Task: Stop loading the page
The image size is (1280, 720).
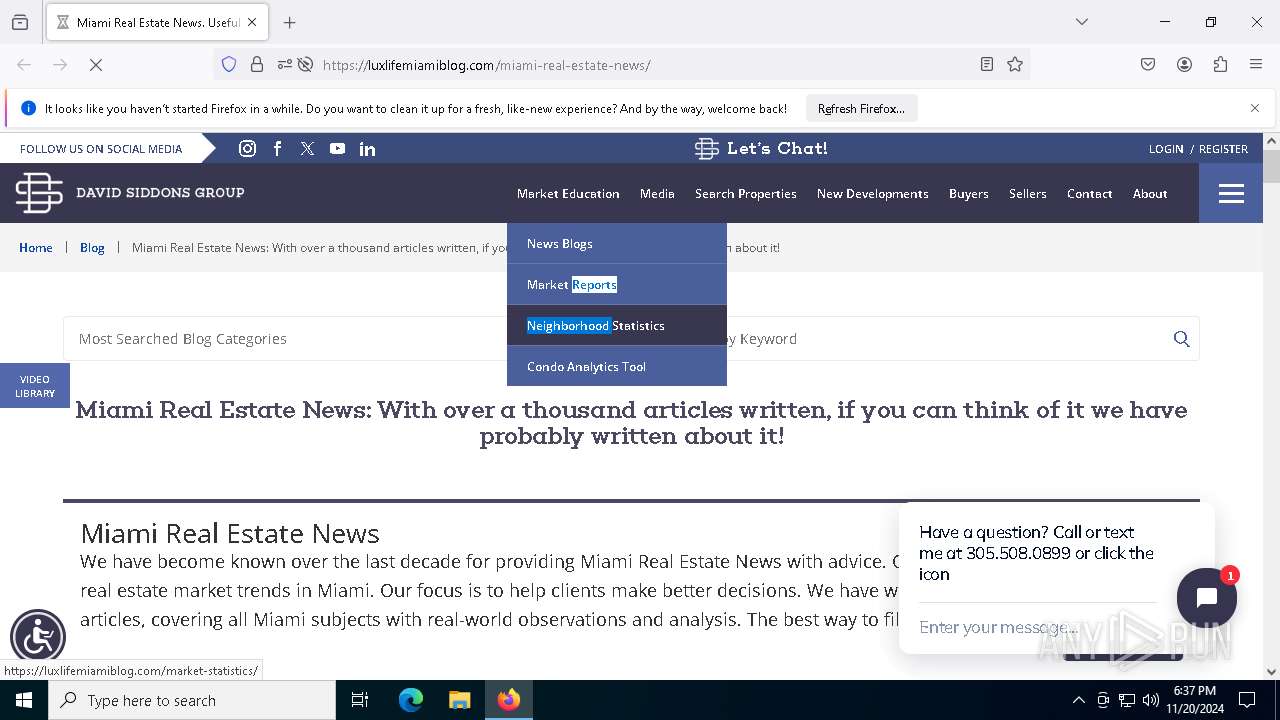Action: (96, 65)
